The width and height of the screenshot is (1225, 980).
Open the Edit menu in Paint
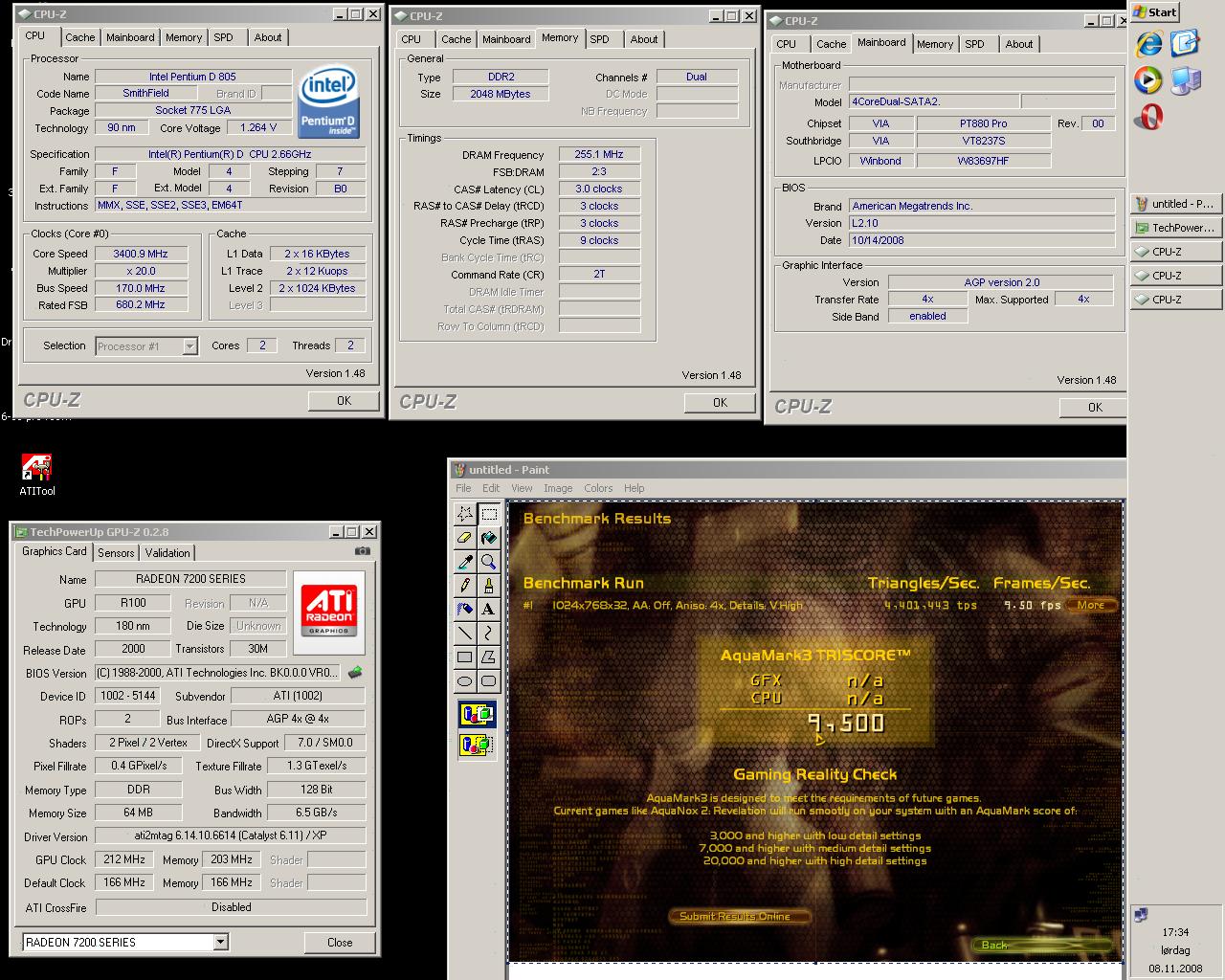click(x=491, y=488)
